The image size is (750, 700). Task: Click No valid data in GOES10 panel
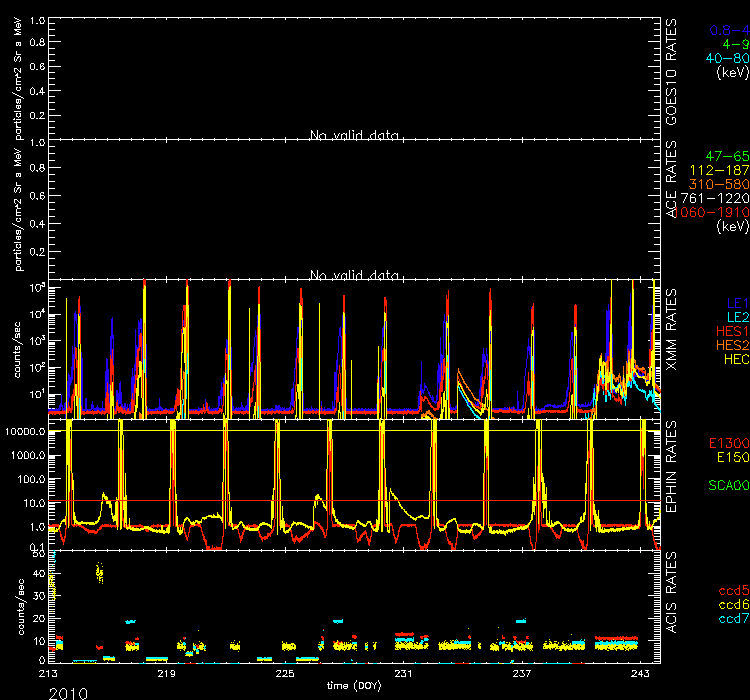[x=355, y=135]
